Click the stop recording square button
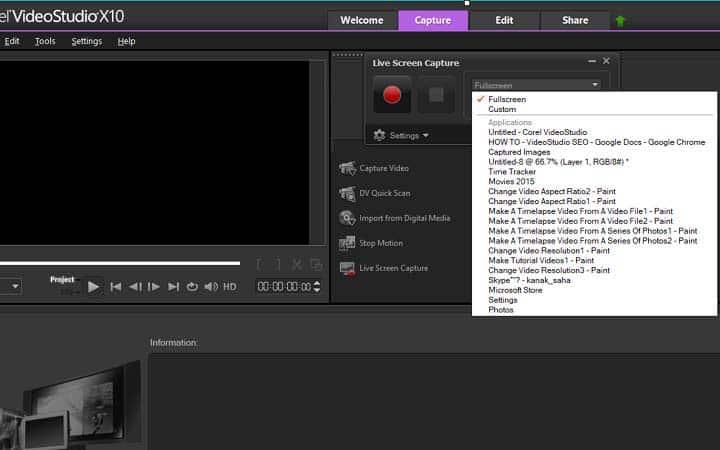Screen dimensions: 720x450 [436, 95]
